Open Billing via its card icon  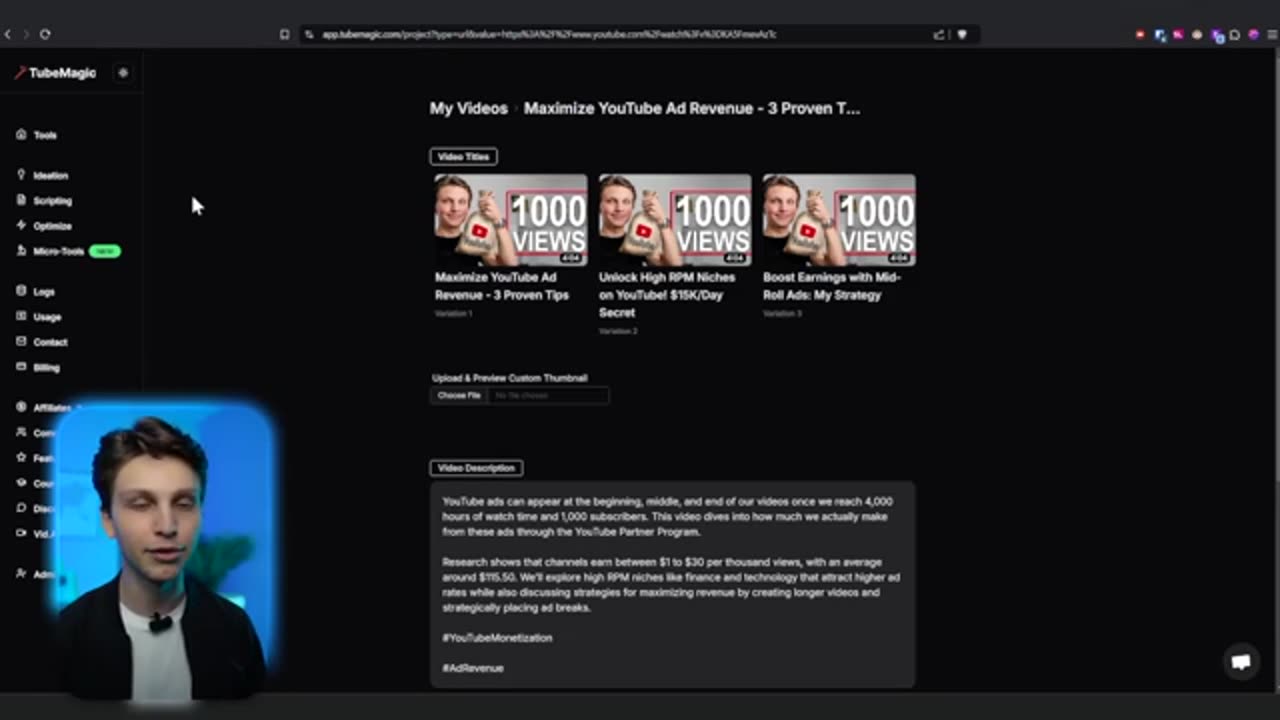[x=21, y=367]
